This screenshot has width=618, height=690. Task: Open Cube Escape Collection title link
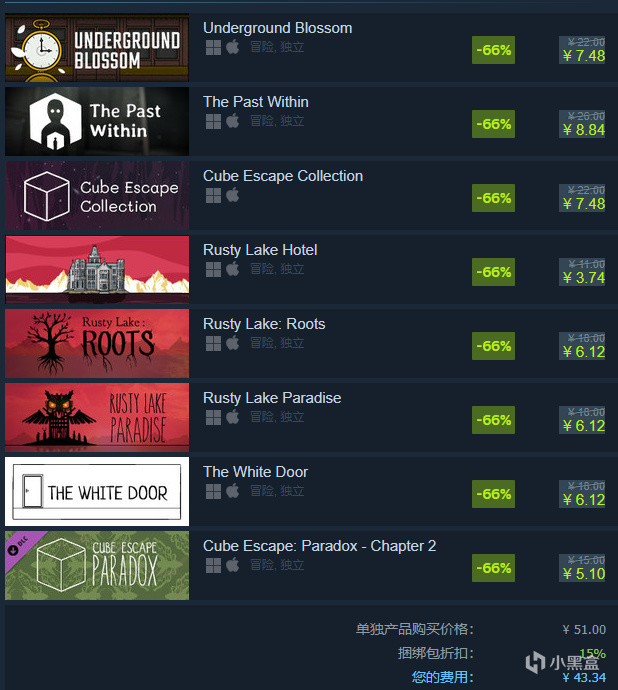[x=283, y=176]
